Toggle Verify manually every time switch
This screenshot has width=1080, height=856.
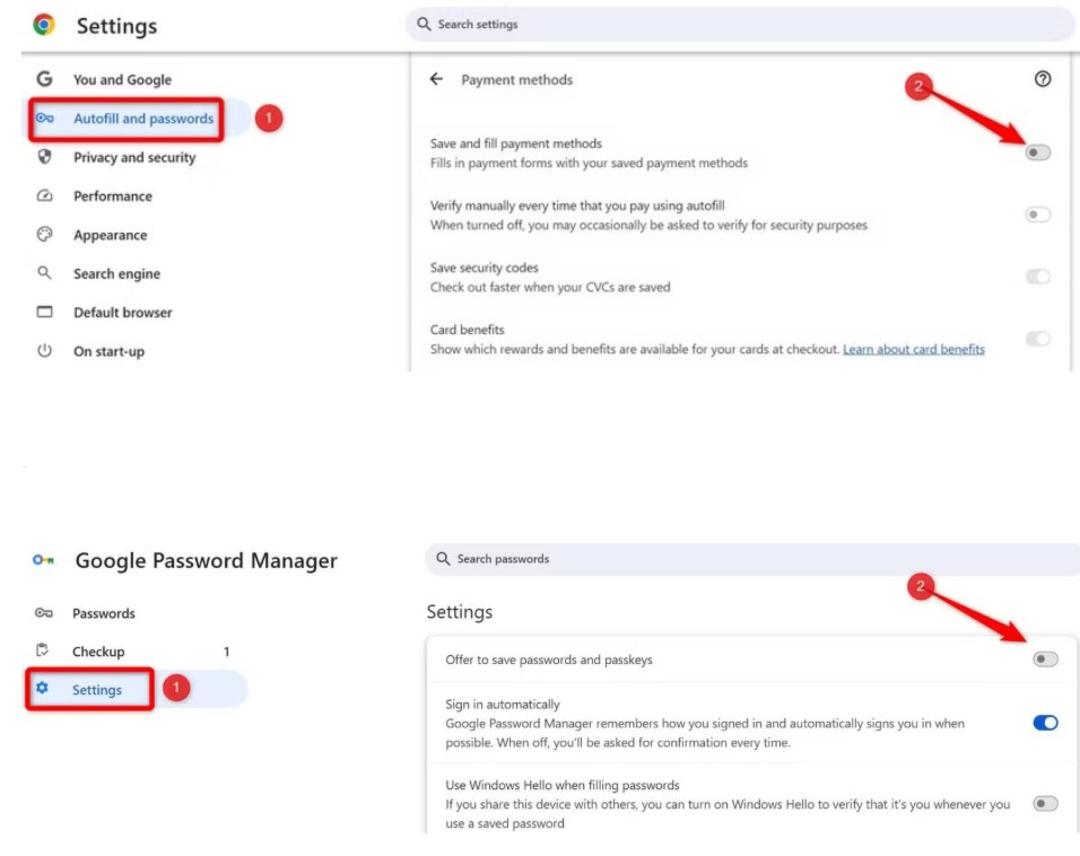coord(1038,214)
